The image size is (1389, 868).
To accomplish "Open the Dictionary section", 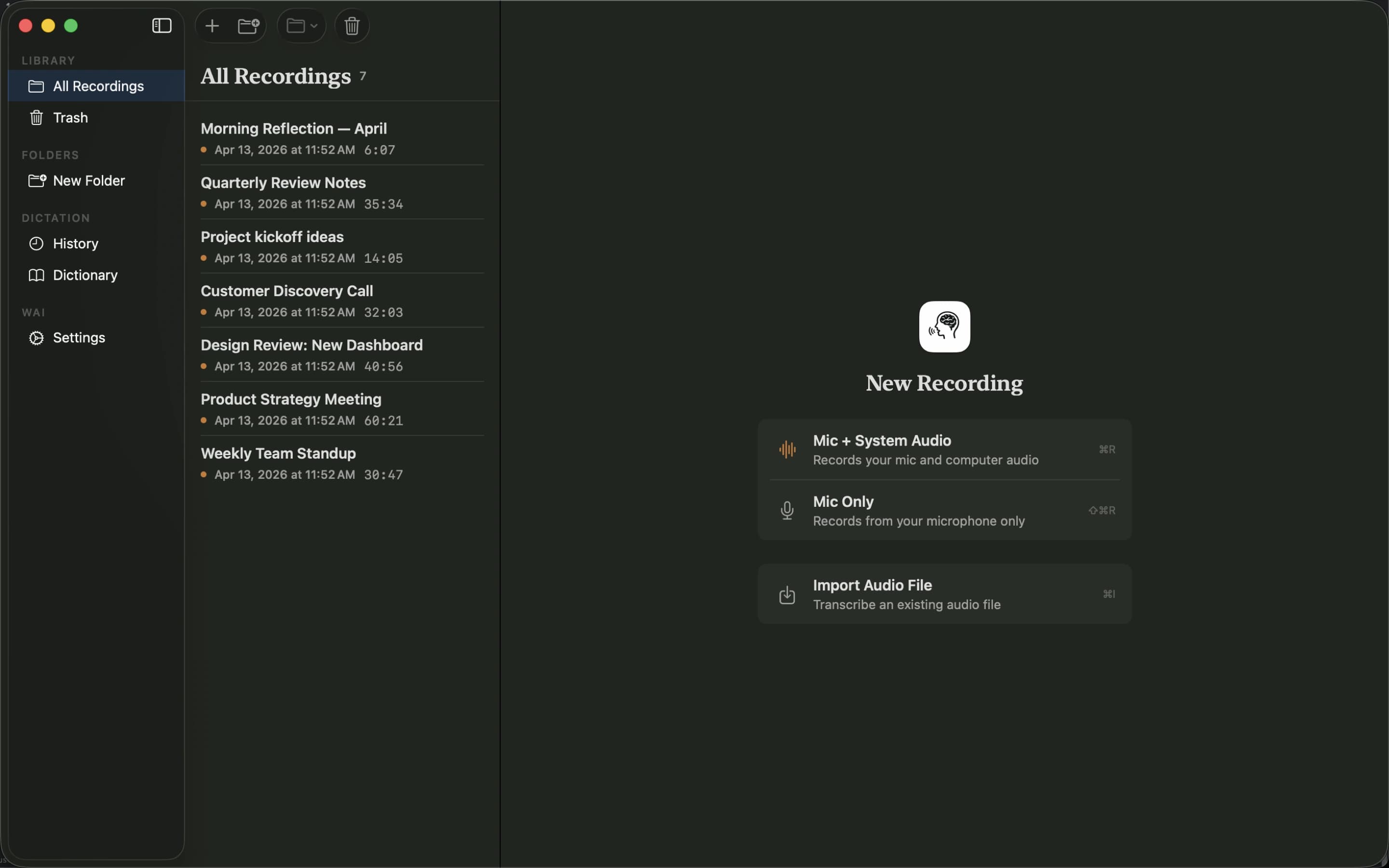I will (96, 275).
